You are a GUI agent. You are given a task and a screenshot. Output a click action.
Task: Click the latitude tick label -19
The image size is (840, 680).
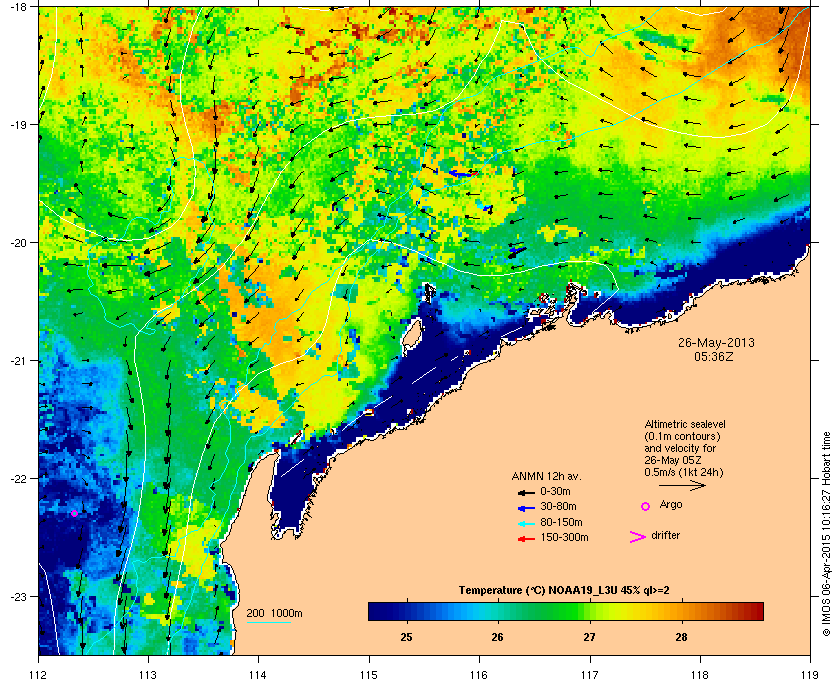19,125
